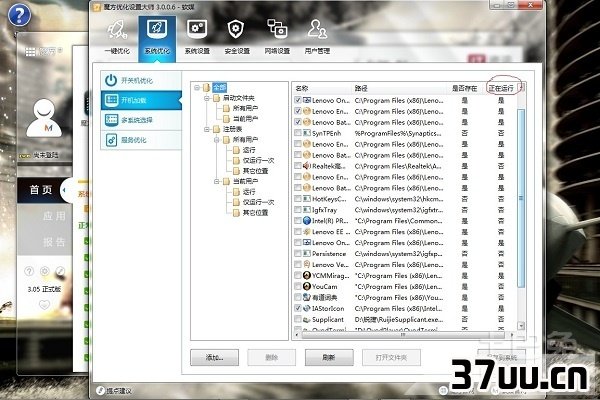
Task: Click the 全部 folder icon in tree
Action: pos(207,88)
